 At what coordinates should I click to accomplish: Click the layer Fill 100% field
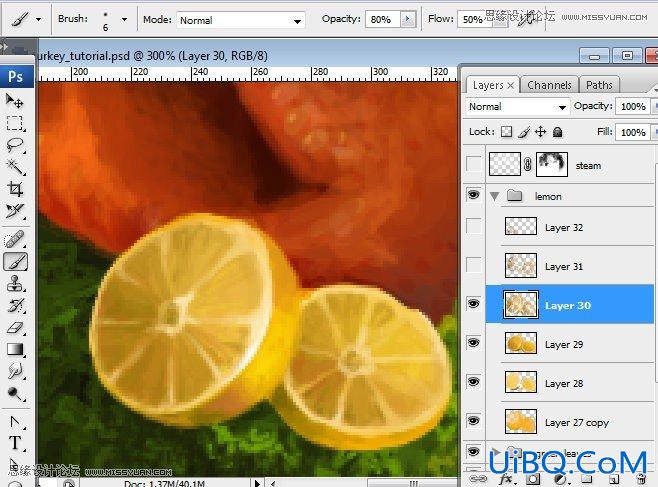pyautogui.click(x=633, y=132)
